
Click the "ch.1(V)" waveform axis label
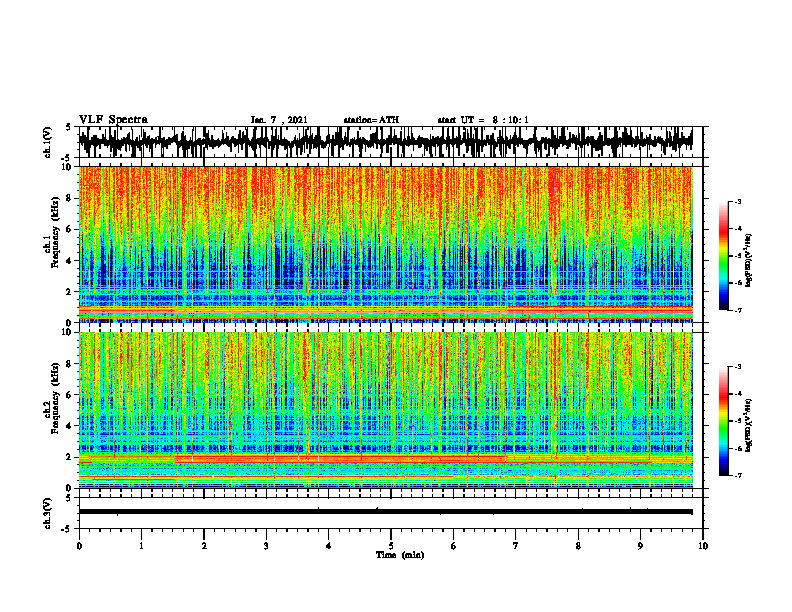tap(48, 142)
